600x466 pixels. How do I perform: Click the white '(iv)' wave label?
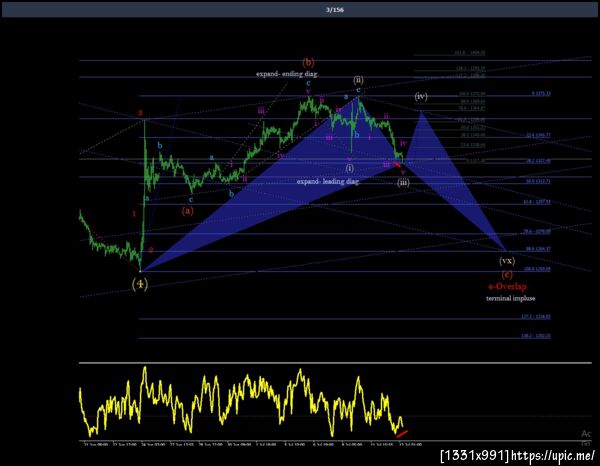[421, 96]
